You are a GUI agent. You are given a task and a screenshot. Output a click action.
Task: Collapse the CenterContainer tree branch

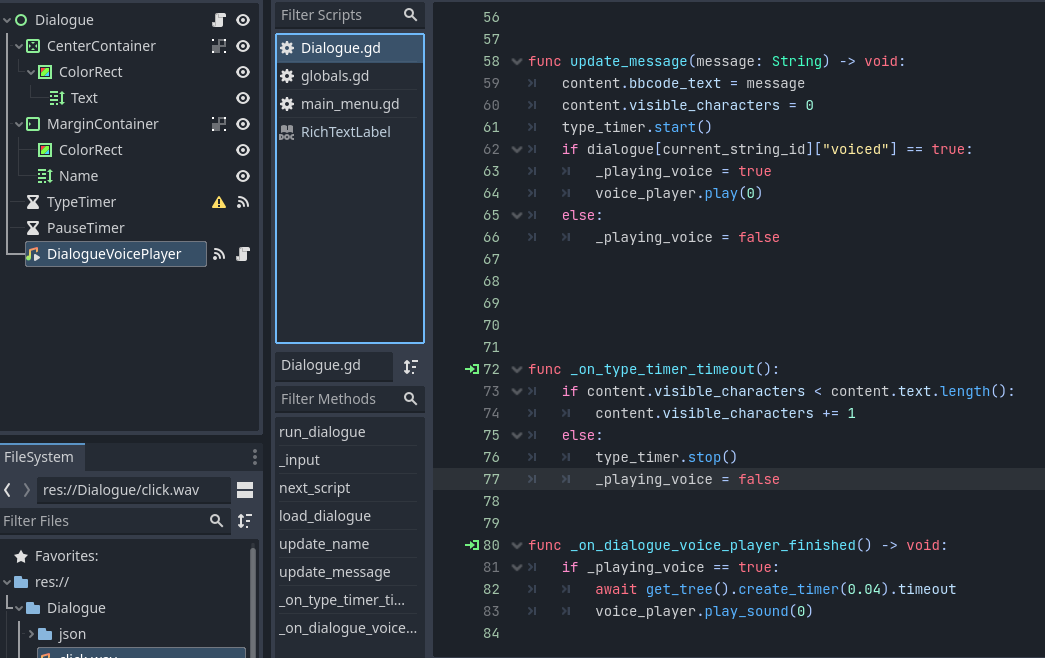[19, 46]
